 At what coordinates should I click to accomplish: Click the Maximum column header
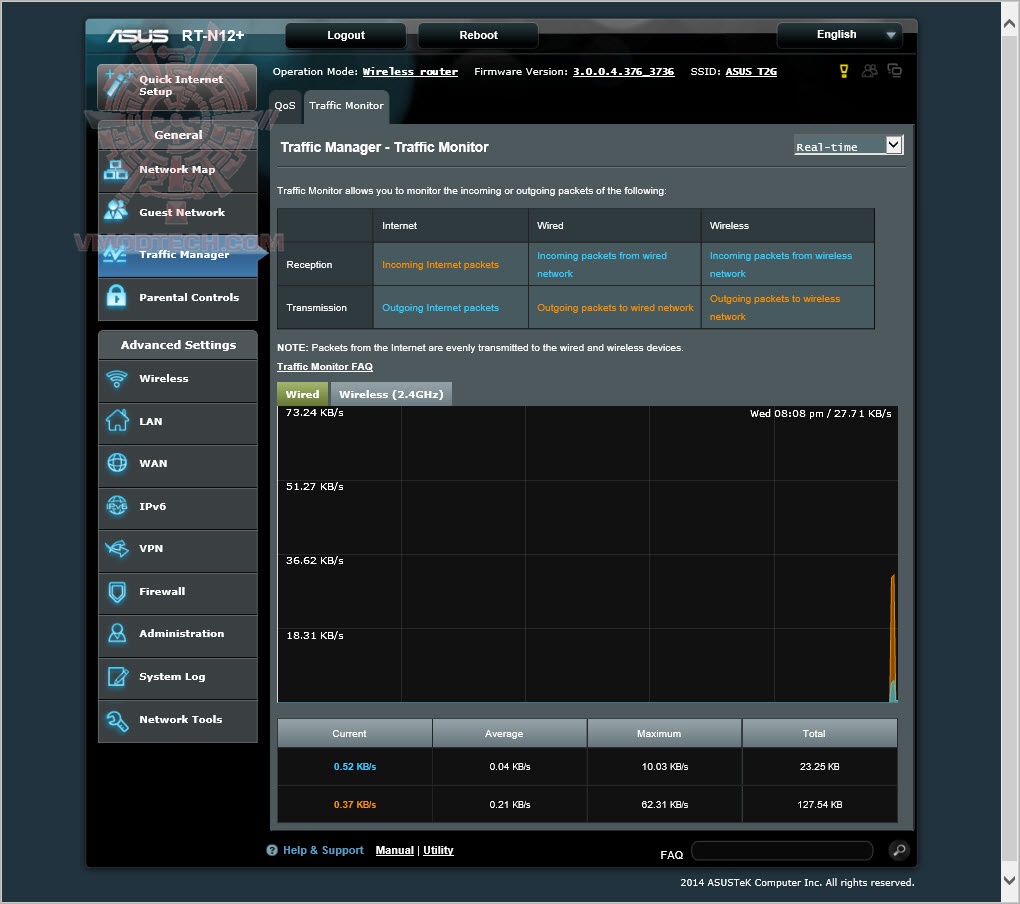pos(664,733)
